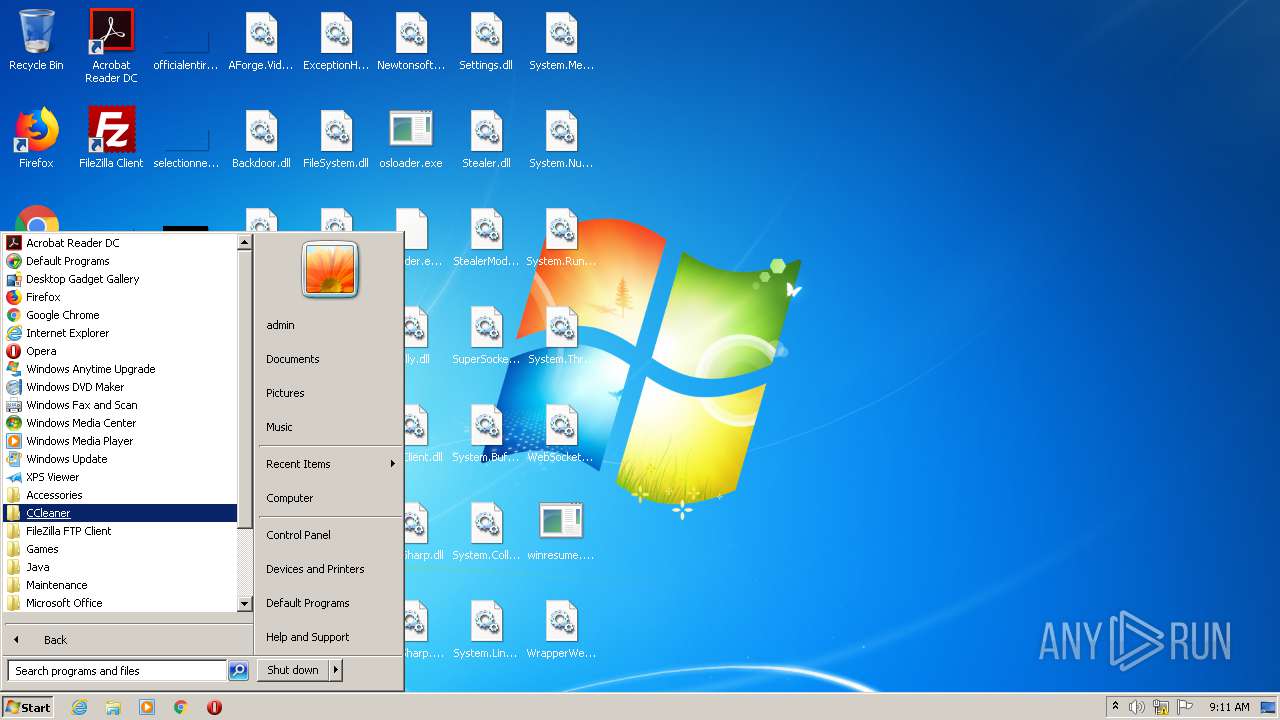1280x720 pixels.
Task: Select the System.Me... dll file icon
Action: 561,41
